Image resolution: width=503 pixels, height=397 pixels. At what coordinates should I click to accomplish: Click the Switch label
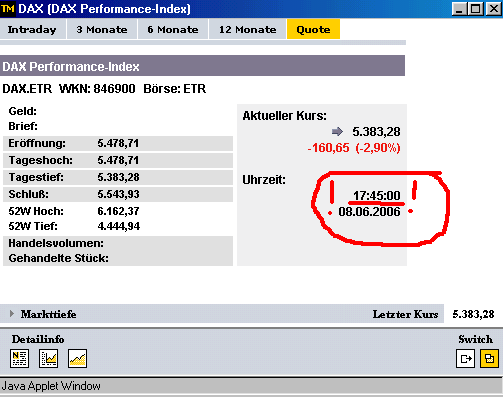pyautogui.click(x=475, y=339)
